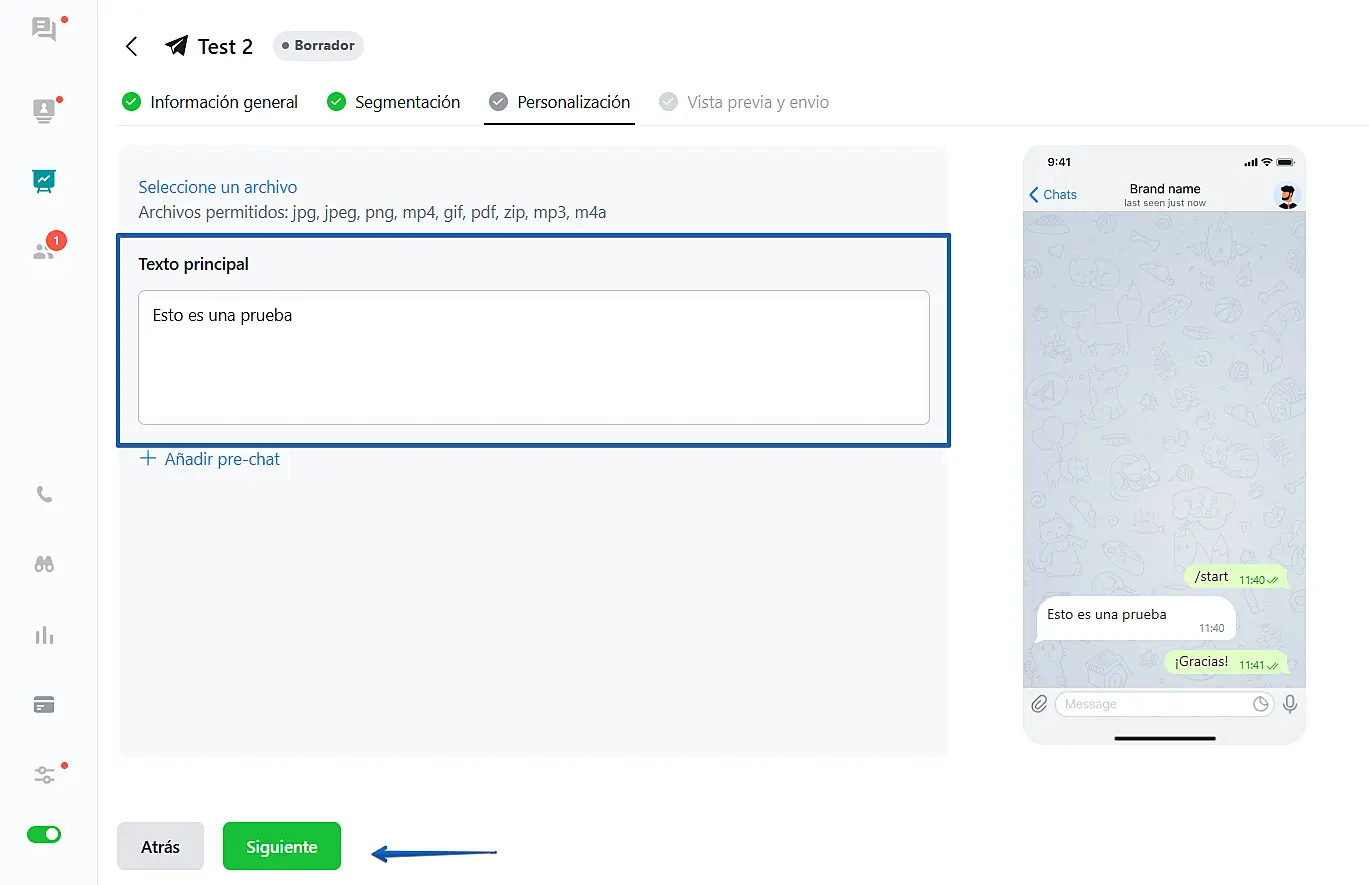Click the Atrás button
This screenshot has width=1369, height=885.
pos(160,846)
